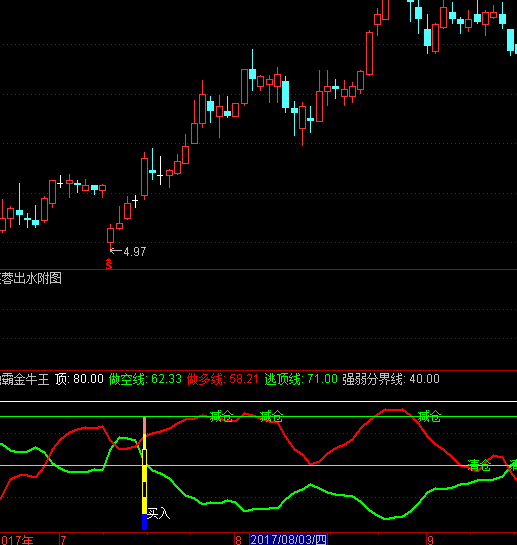
Task: Click month marker 9 on time axis
Action: 430,540
